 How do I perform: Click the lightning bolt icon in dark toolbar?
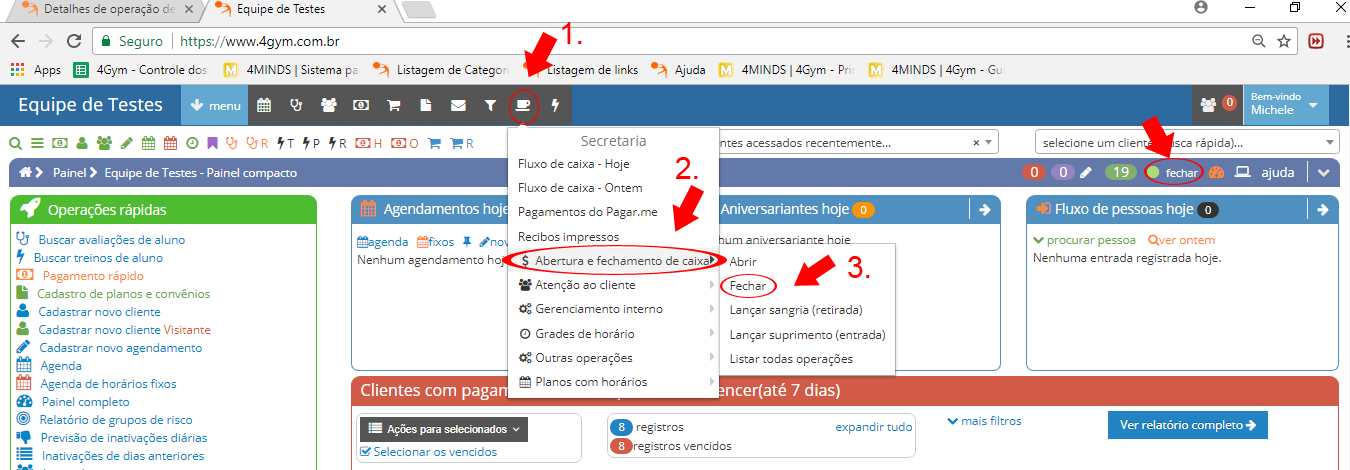[555, 105]
